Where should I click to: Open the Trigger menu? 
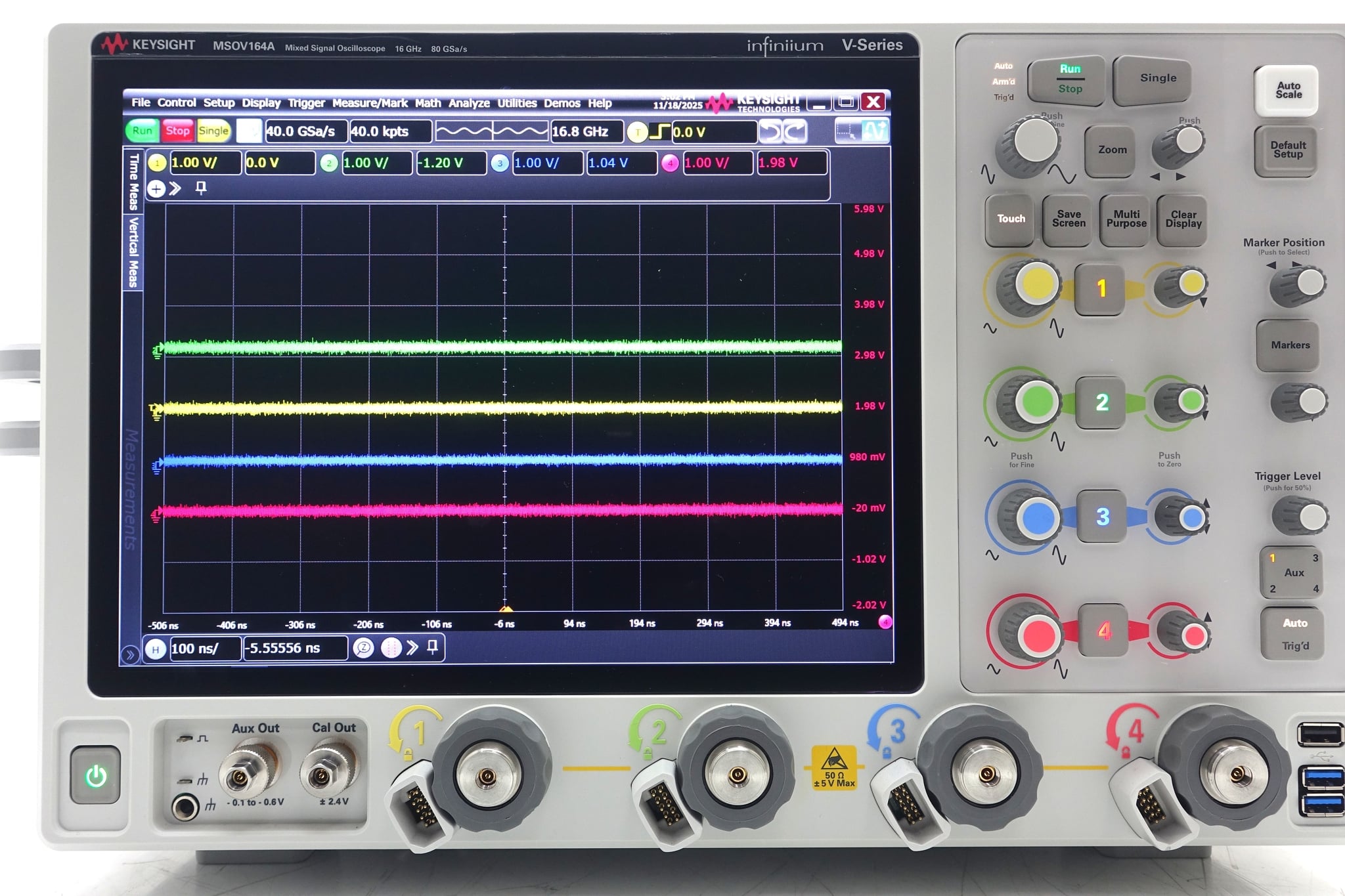coord(306,103)
